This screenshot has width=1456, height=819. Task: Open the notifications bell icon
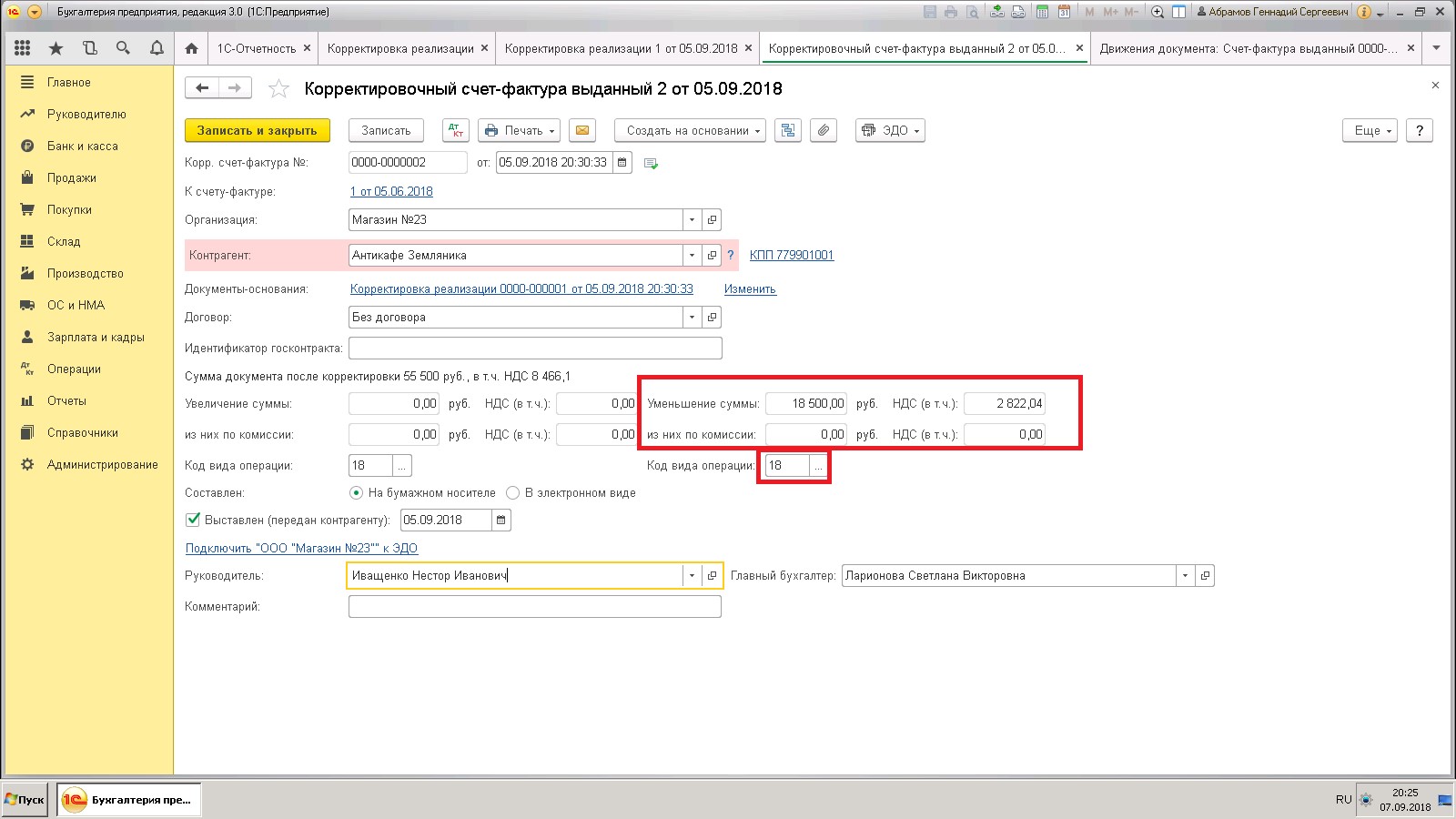point(157,48)
